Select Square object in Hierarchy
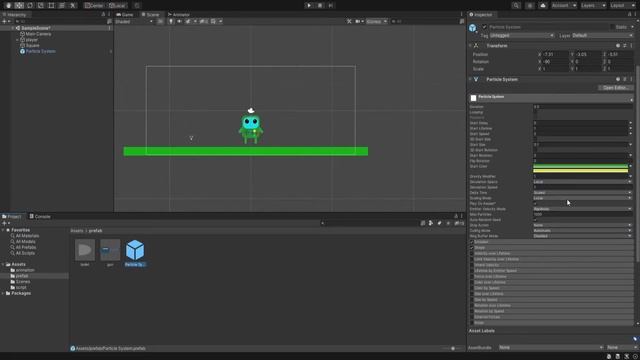 coord(32,45)
